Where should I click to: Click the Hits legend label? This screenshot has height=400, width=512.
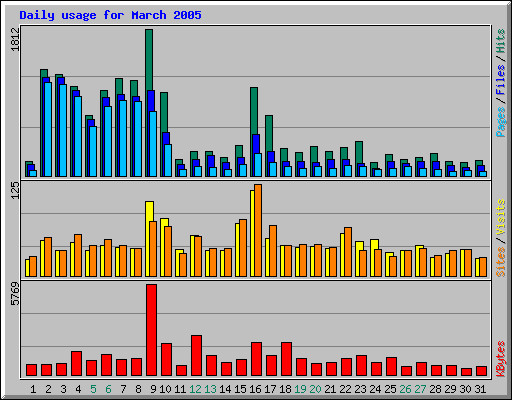click(x=500, y=41)
